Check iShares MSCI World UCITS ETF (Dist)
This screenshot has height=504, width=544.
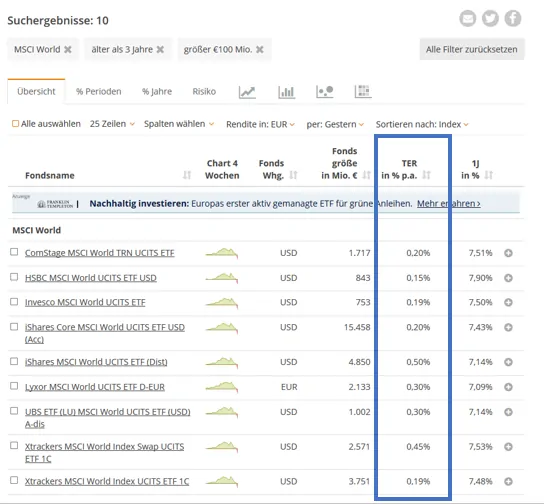[14, 361]
